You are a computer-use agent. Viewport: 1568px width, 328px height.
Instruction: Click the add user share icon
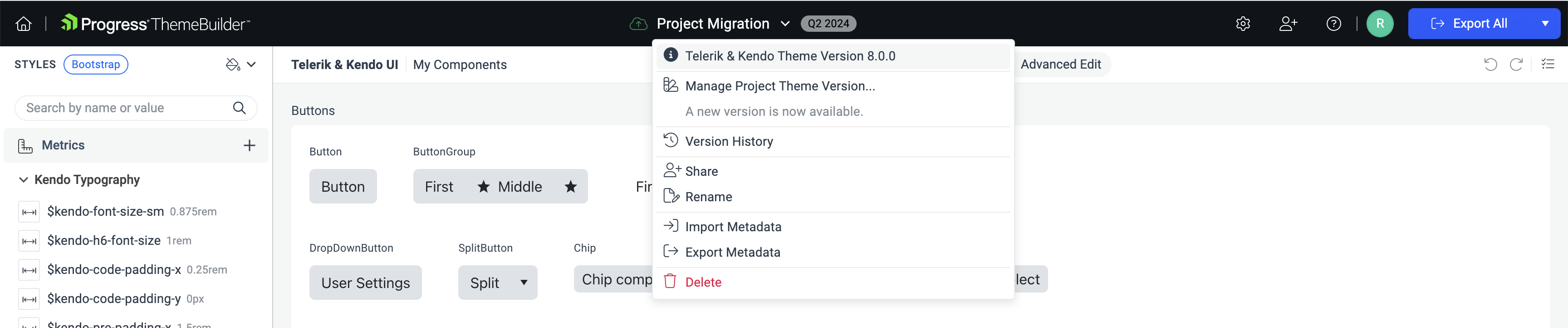coord(1288,24)
